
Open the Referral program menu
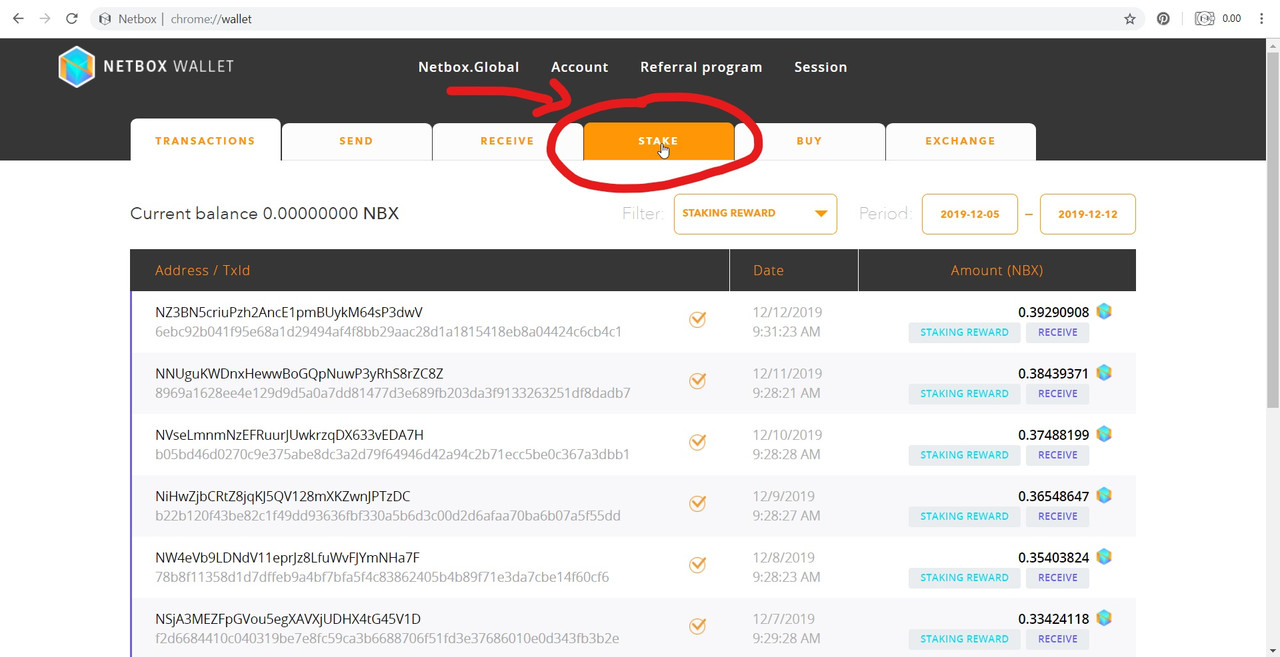pos(701,67)
